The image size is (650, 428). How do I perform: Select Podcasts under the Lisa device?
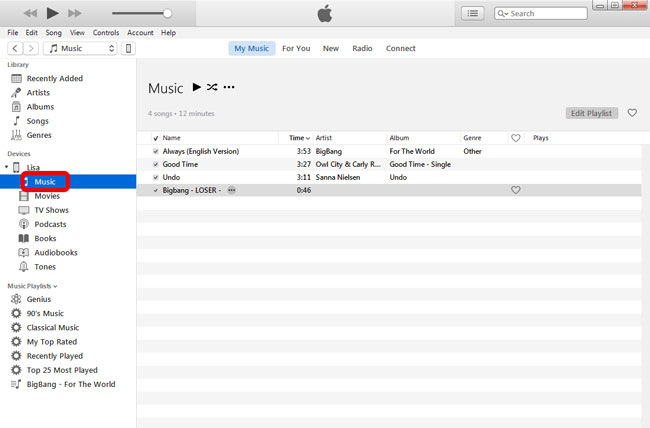(50, 224)
